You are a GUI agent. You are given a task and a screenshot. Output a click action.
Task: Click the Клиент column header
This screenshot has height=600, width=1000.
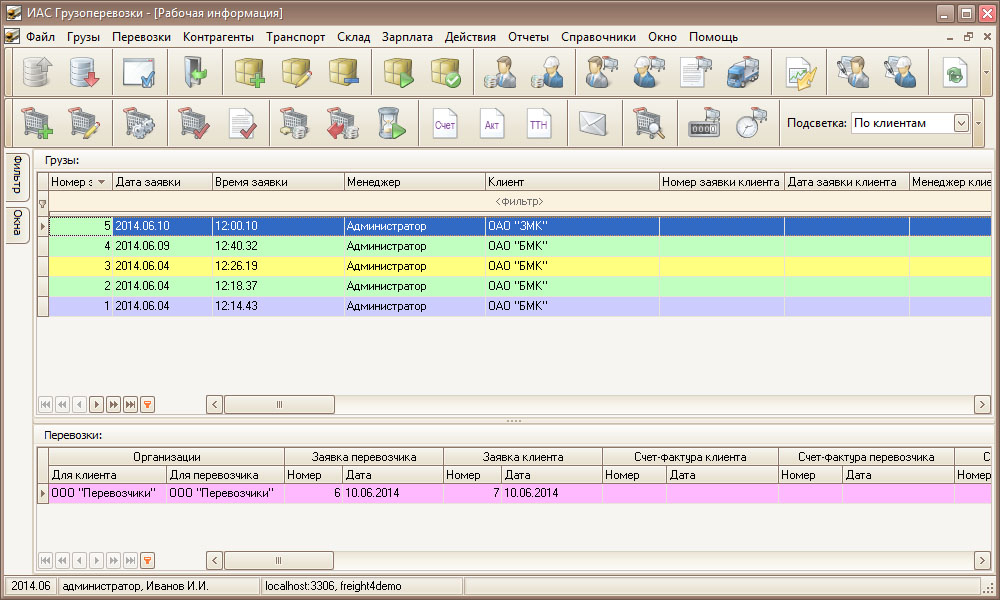point(571,182)
